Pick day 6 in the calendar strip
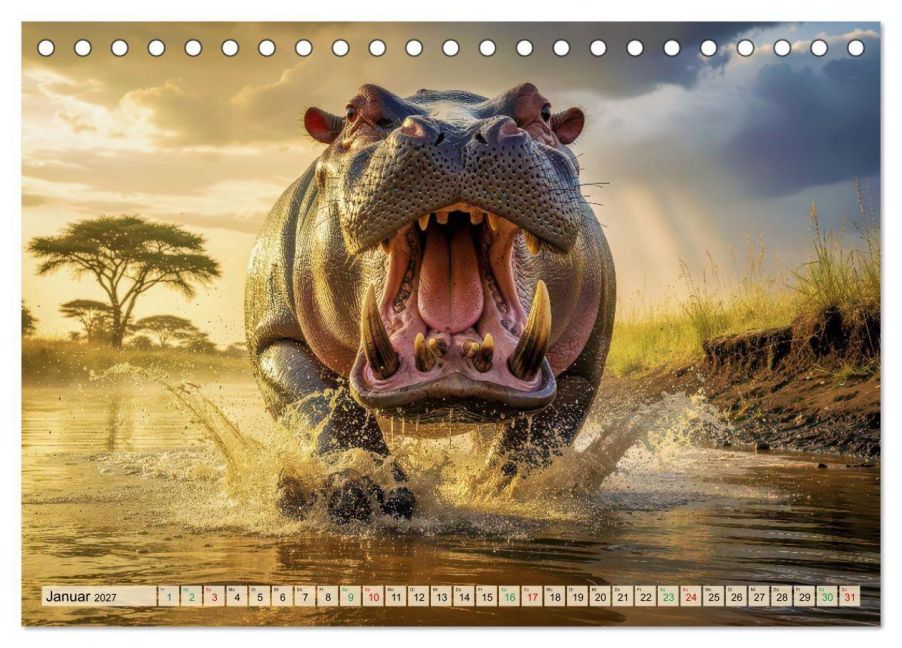902x648 pixels. click(x=282, y=596)
